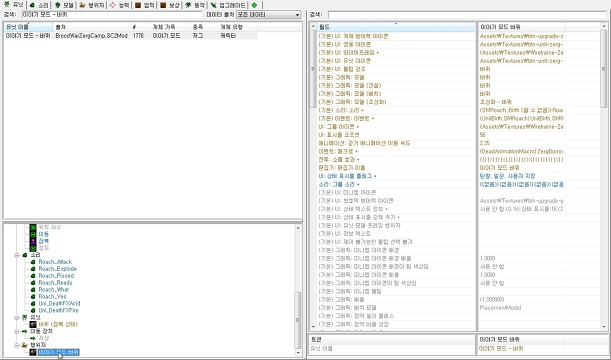Sort by the # column header
This screenshot has height=360, width=611.
click(x=140, y=27)
